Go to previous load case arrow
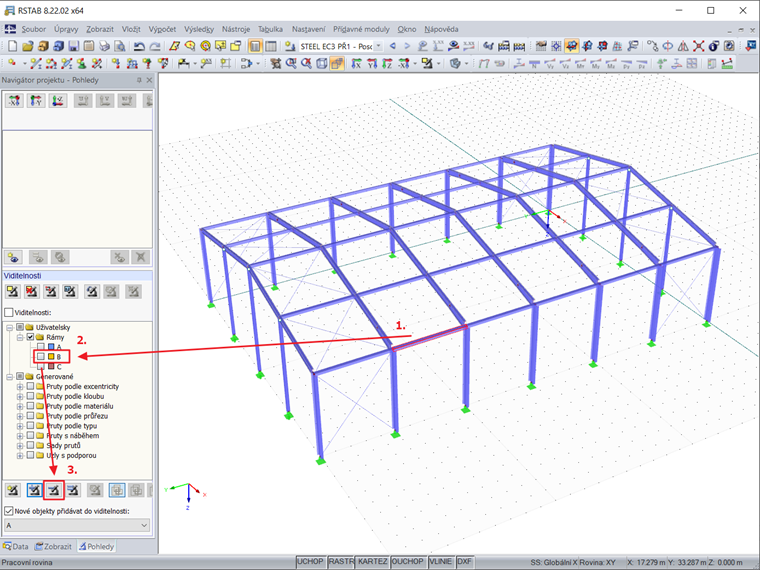760x570 pixels. [x=393, y=46]
